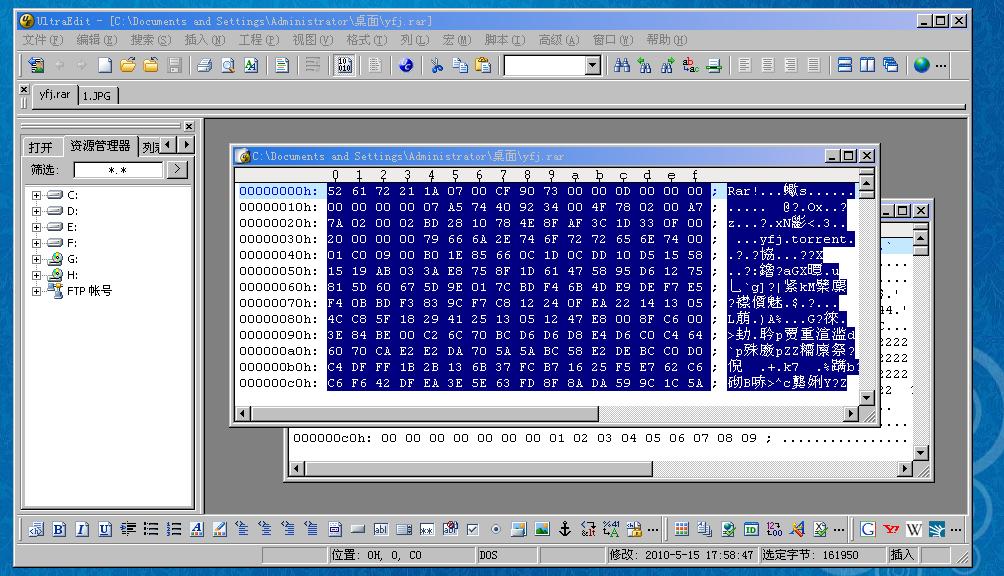Toggle hex edit mode toolbar button
The image size is (1004, 576).
click(x=344, y=65)
